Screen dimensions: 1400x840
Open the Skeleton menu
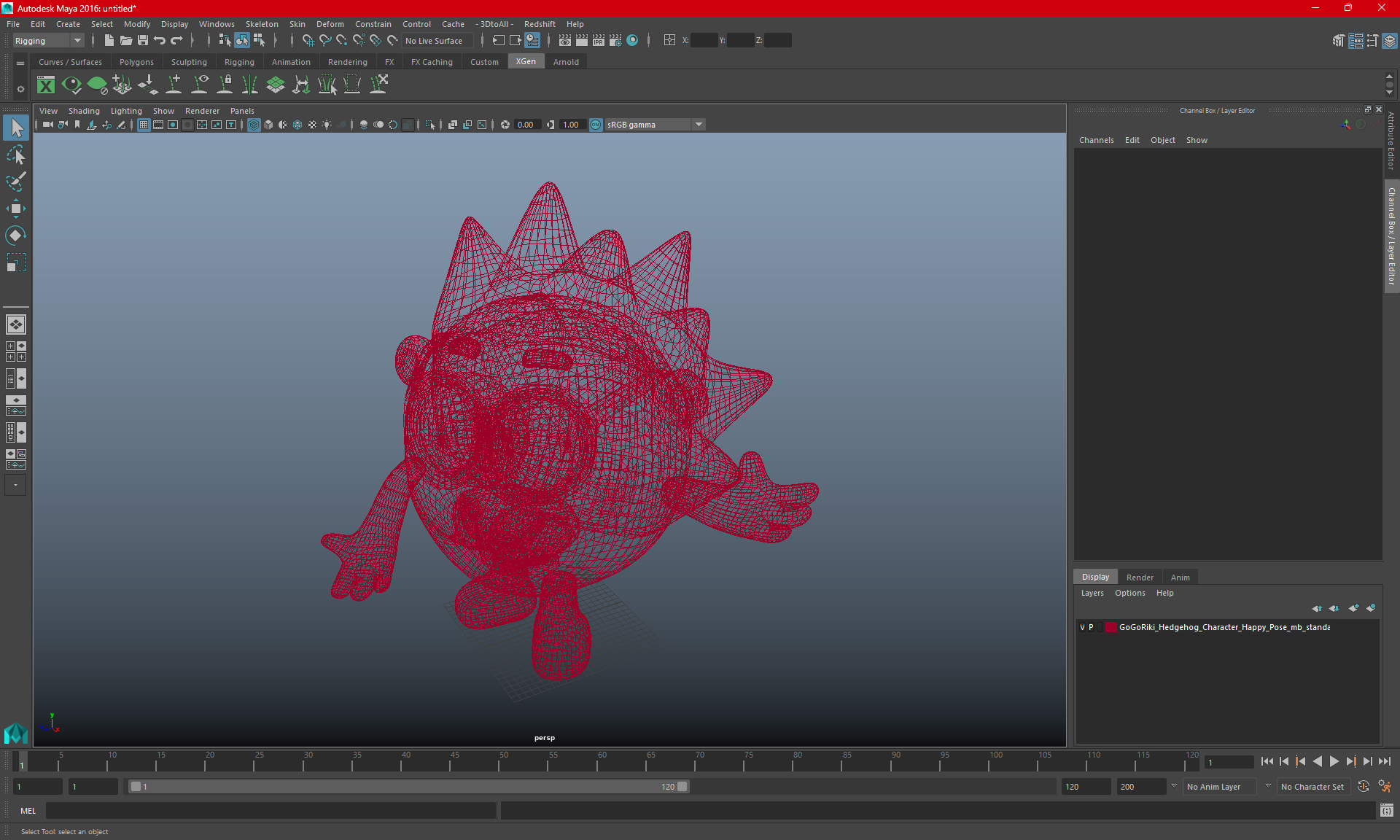click(x=261, y=24)
